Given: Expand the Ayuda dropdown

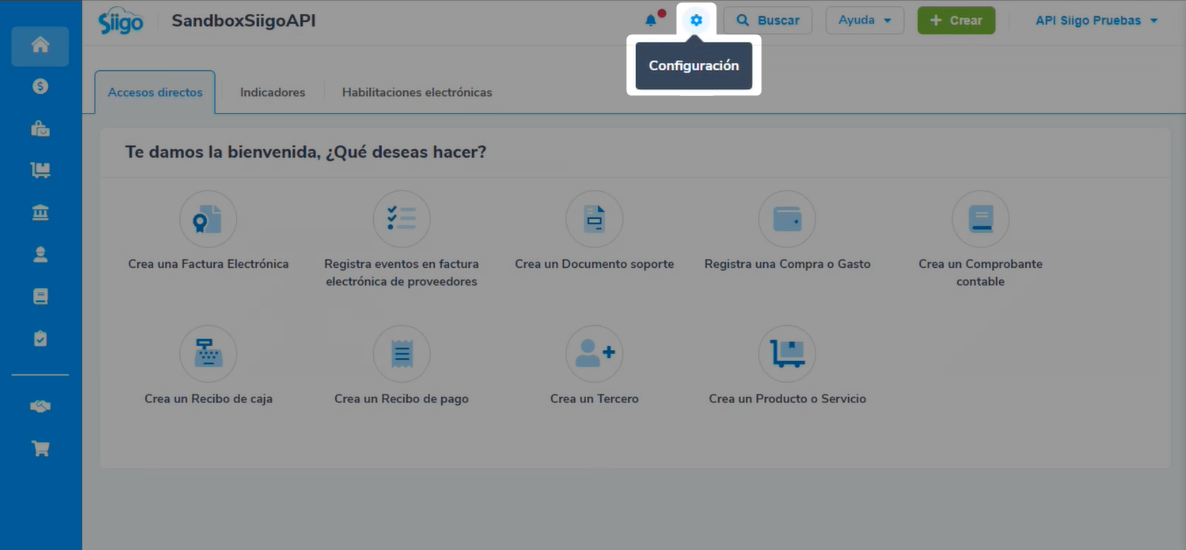Looking at the screenshot, I should (x=864, y=20).
